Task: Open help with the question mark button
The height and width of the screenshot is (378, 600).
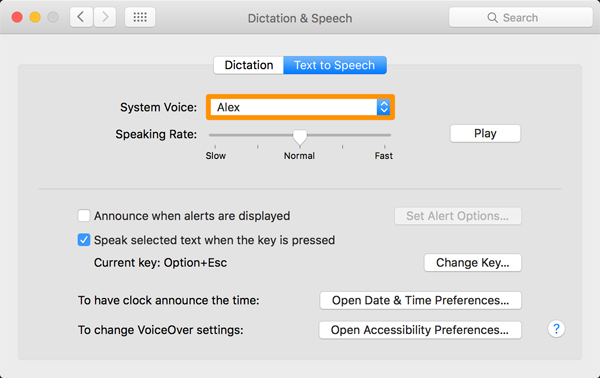Action: coord(556,329)
